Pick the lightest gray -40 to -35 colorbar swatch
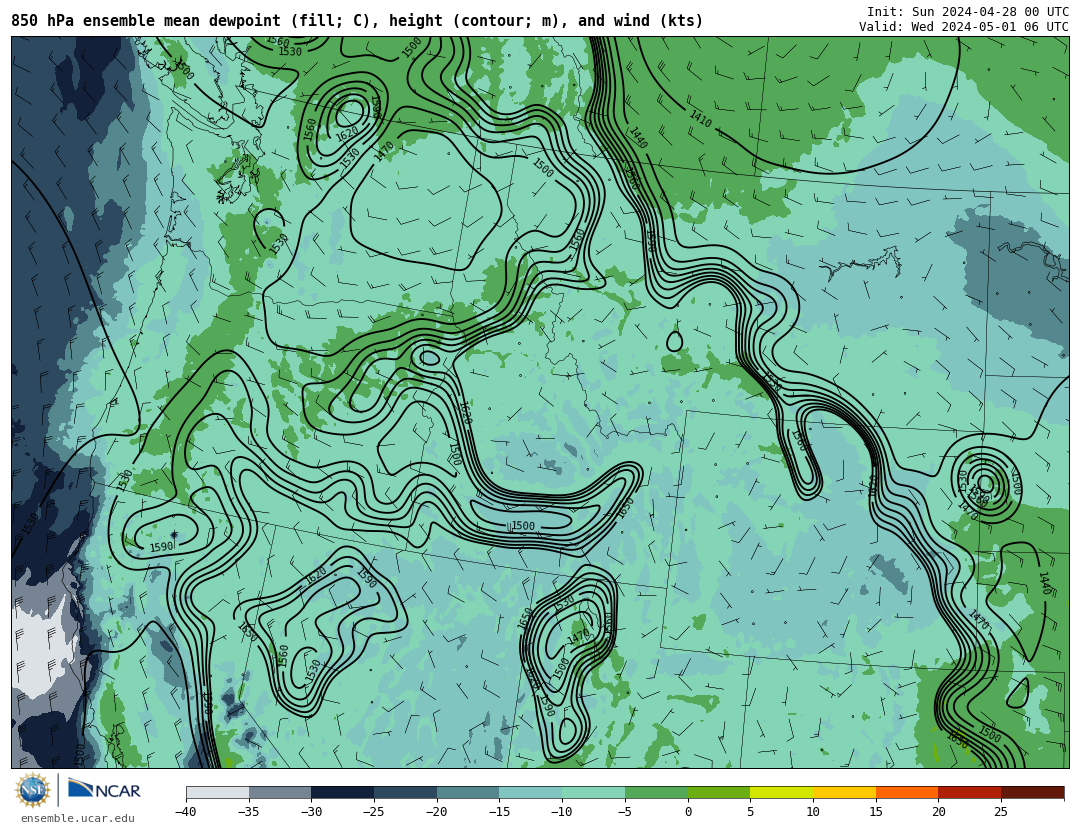Image resolution: width=1080 pixels, height=831 pixels. tap(218, 792)
